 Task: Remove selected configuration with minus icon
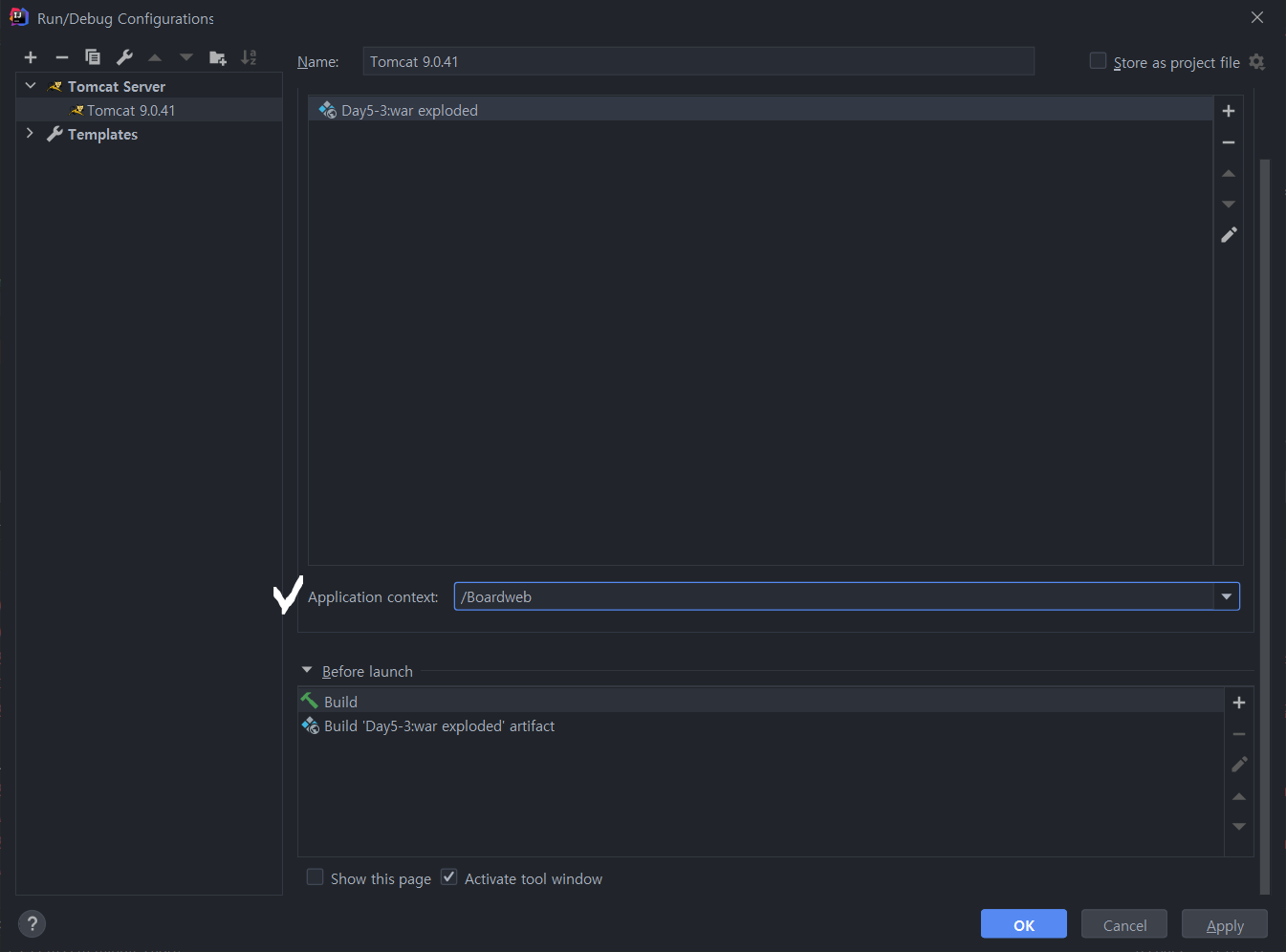pos(61,57)
